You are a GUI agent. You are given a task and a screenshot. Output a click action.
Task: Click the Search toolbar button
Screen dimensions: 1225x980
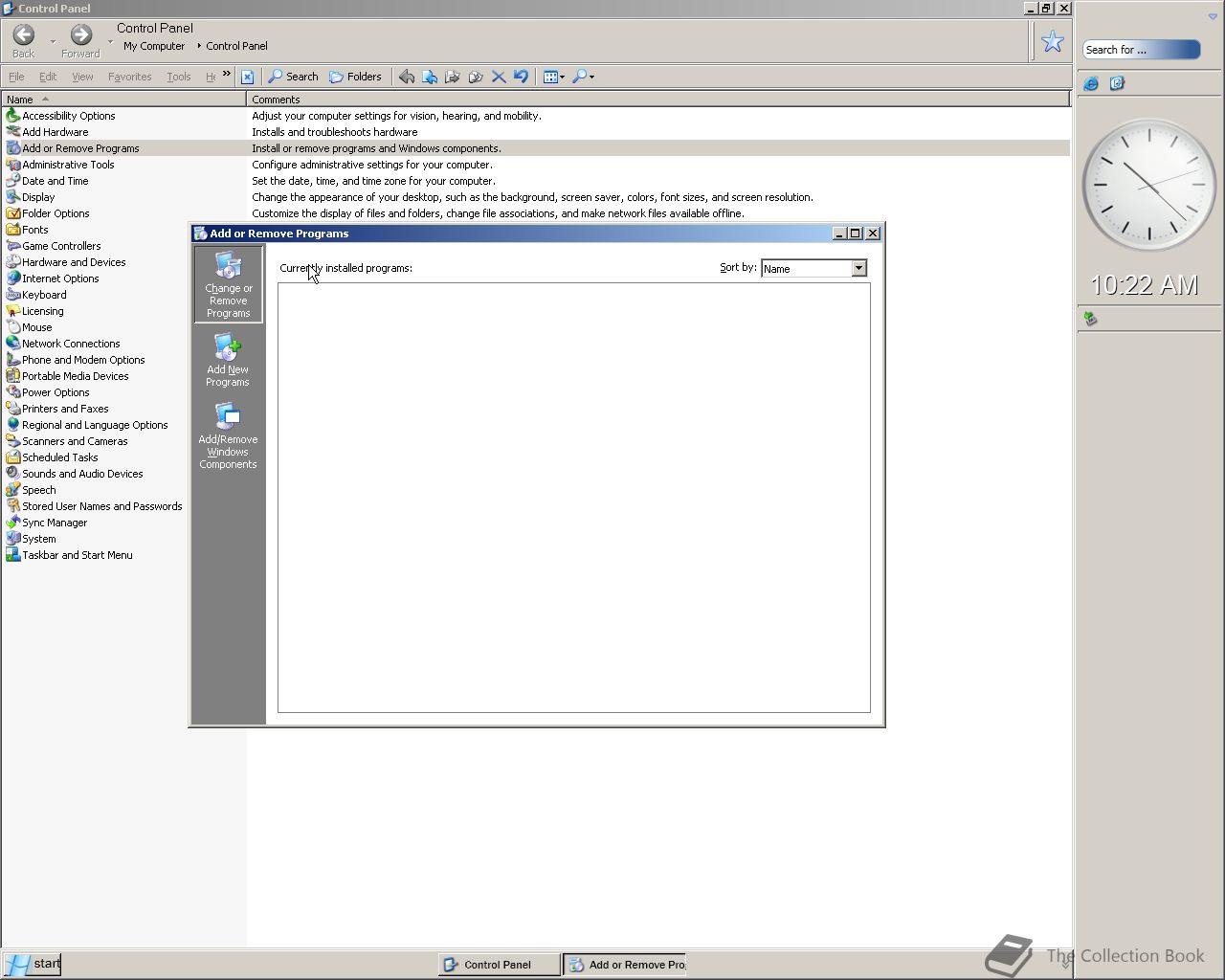click(x=293, y=77)
